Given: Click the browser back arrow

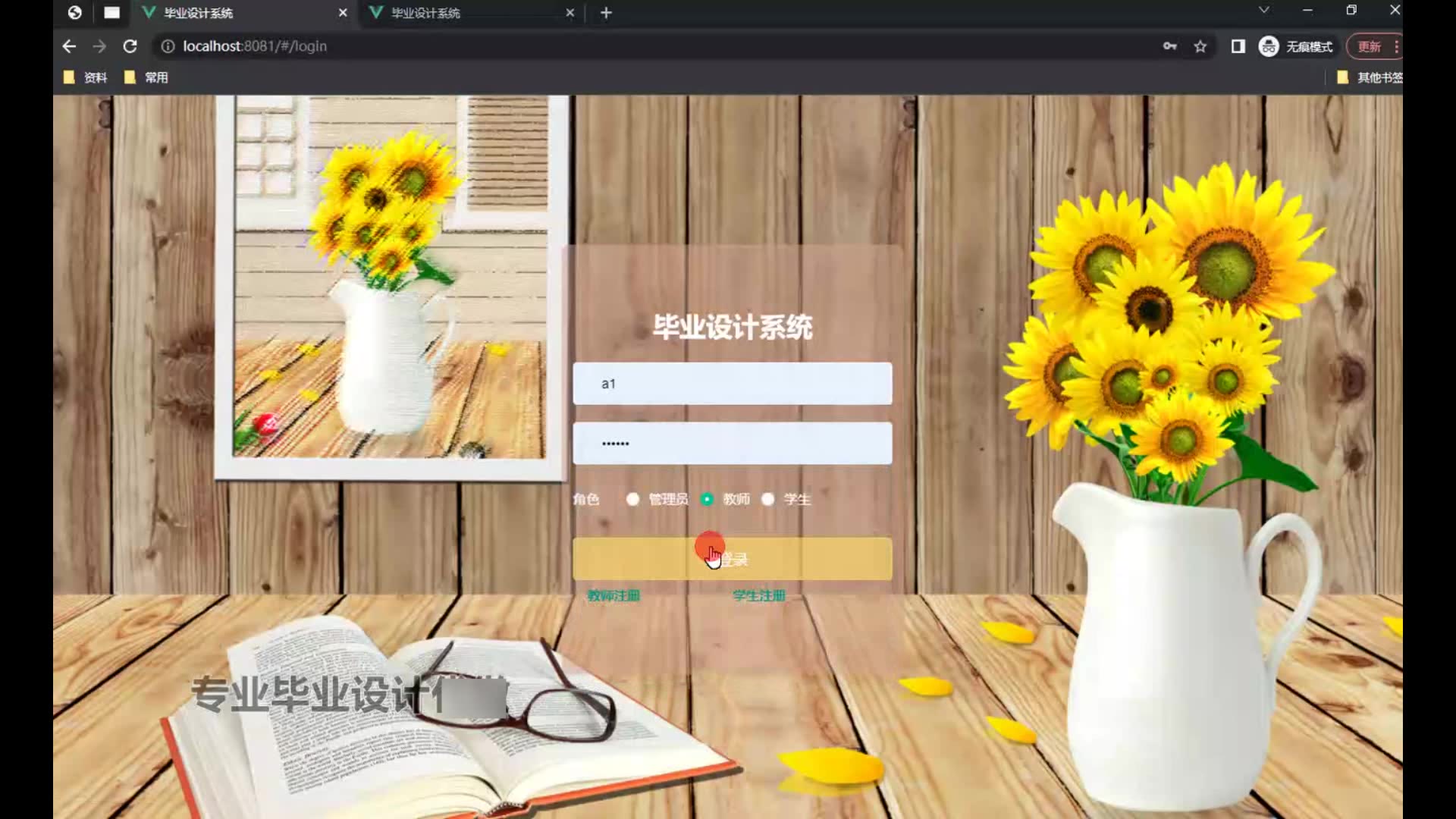Looking at the screenshot, I should click(69, 46).
